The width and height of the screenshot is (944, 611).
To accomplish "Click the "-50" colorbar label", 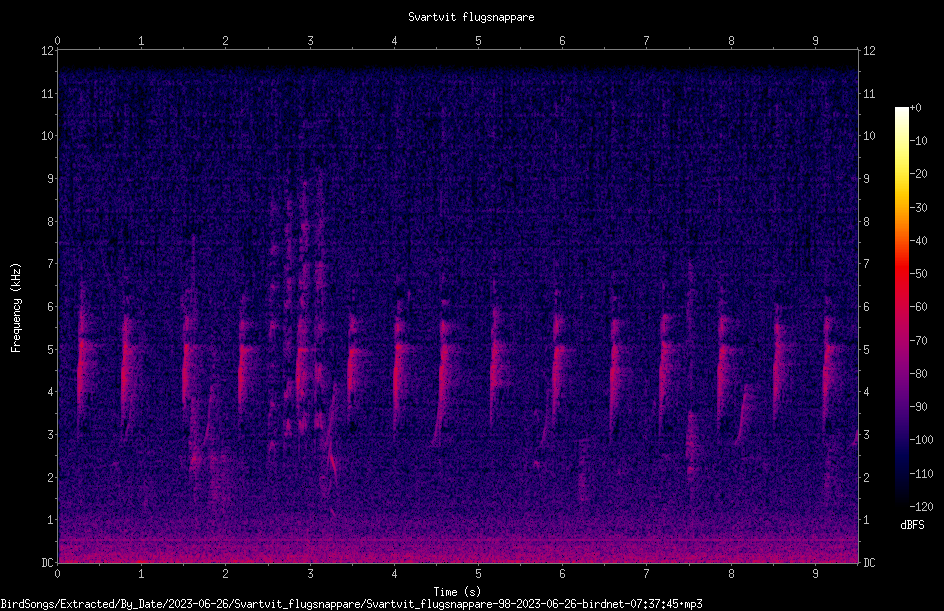I will tap(918, 274).
